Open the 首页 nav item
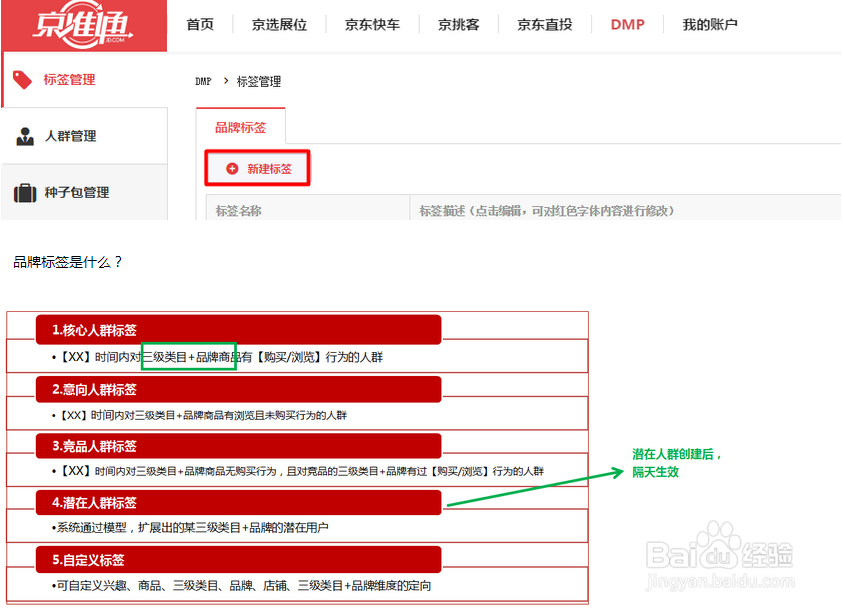 [200, 25]
